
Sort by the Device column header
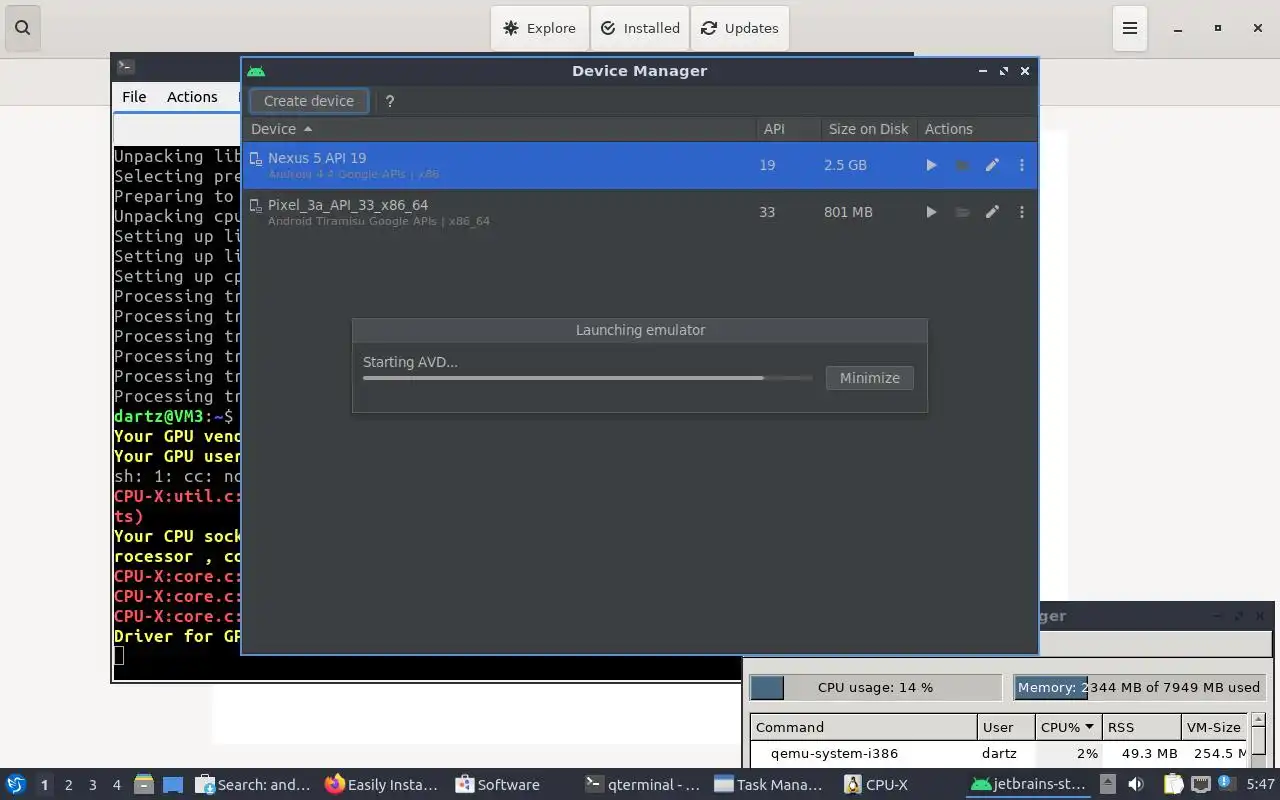point(500,129)
